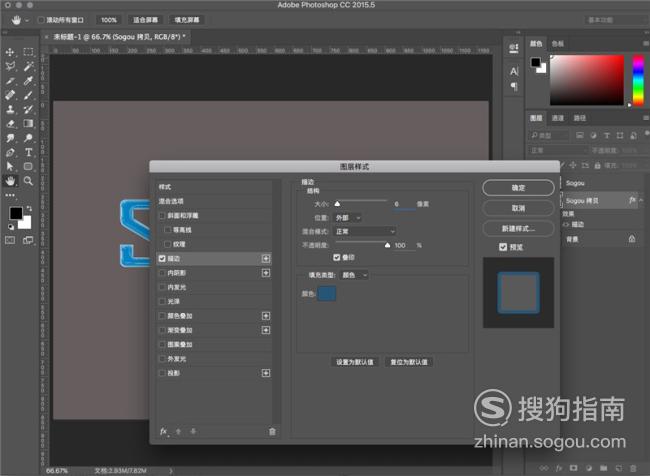Click trash icon in Layer Style dialog

[x=272, y=432]
